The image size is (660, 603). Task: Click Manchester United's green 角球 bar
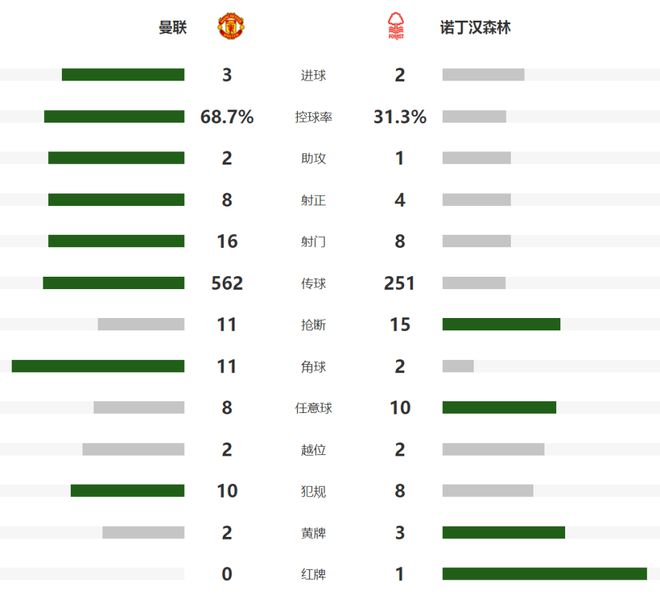pos(98,366)
